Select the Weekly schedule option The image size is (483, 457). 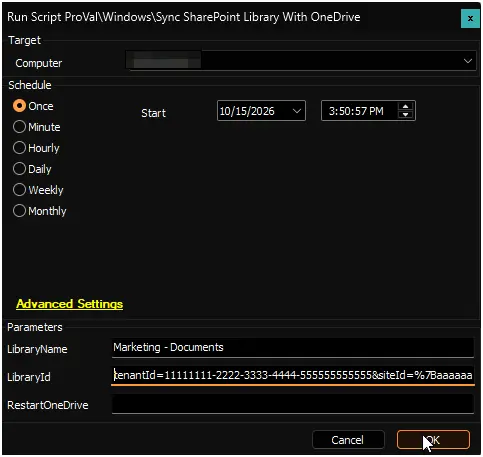click(x=19, y=190)
